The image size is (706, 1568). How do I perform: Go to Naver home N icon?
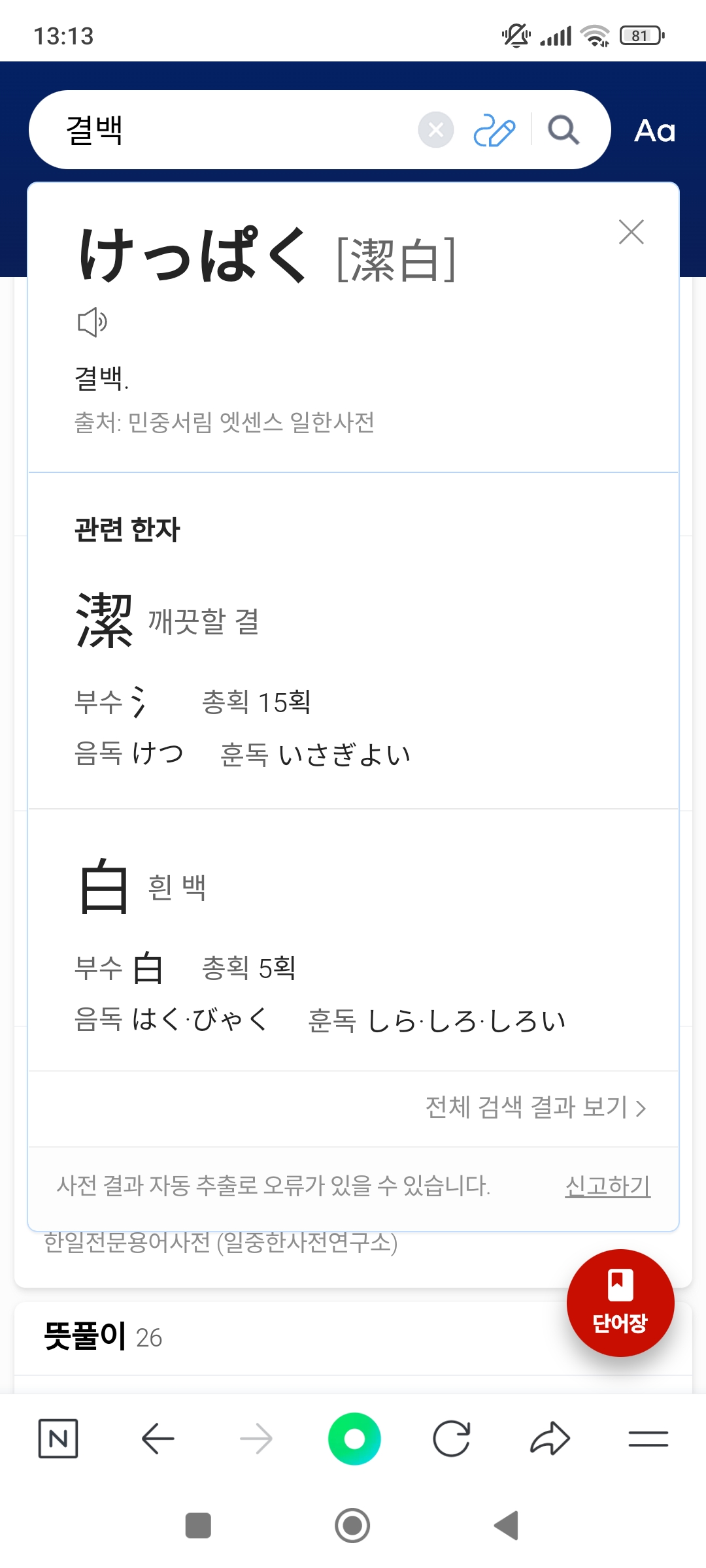click(58, 1439)
